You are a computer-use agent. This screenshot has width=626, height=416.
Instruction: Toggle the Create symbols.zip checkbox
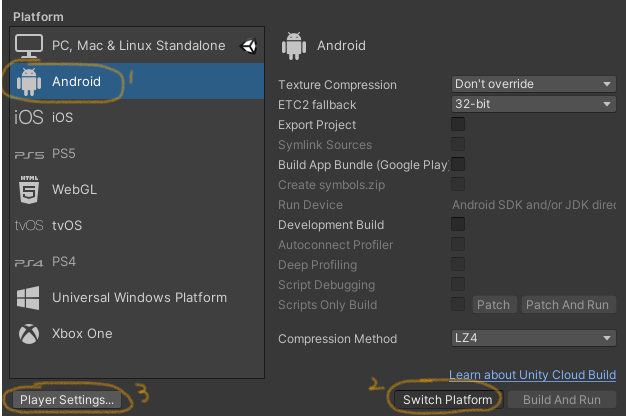pyautogui.click(x=458, y=184)
